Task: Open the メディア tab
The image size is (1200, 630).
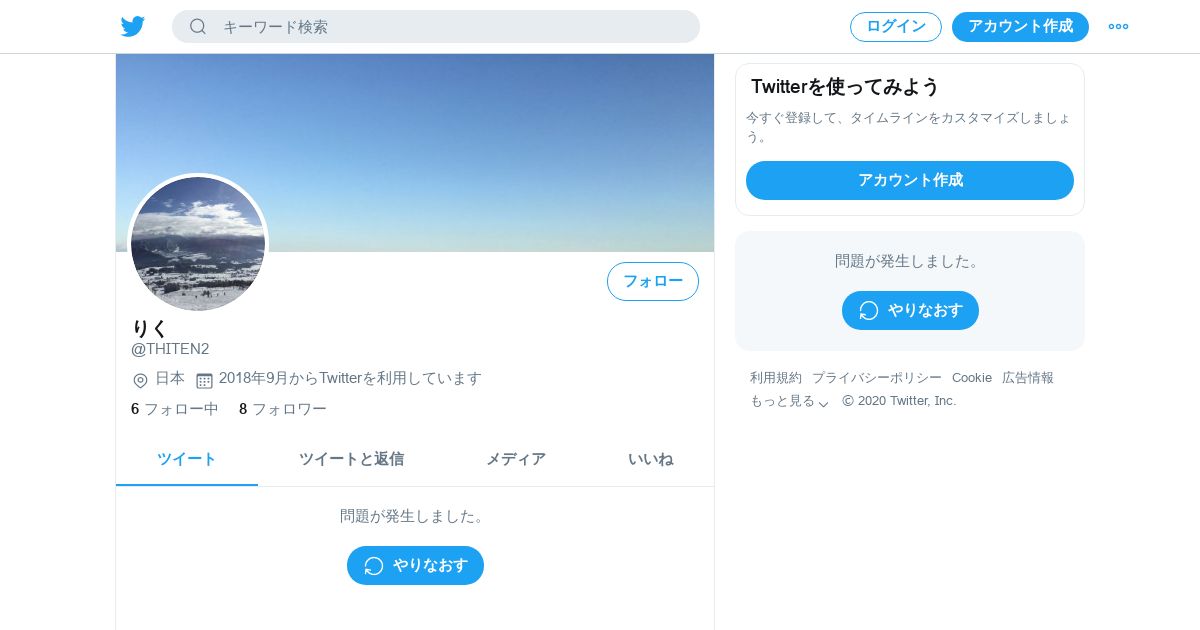Action: pos(516,459)
